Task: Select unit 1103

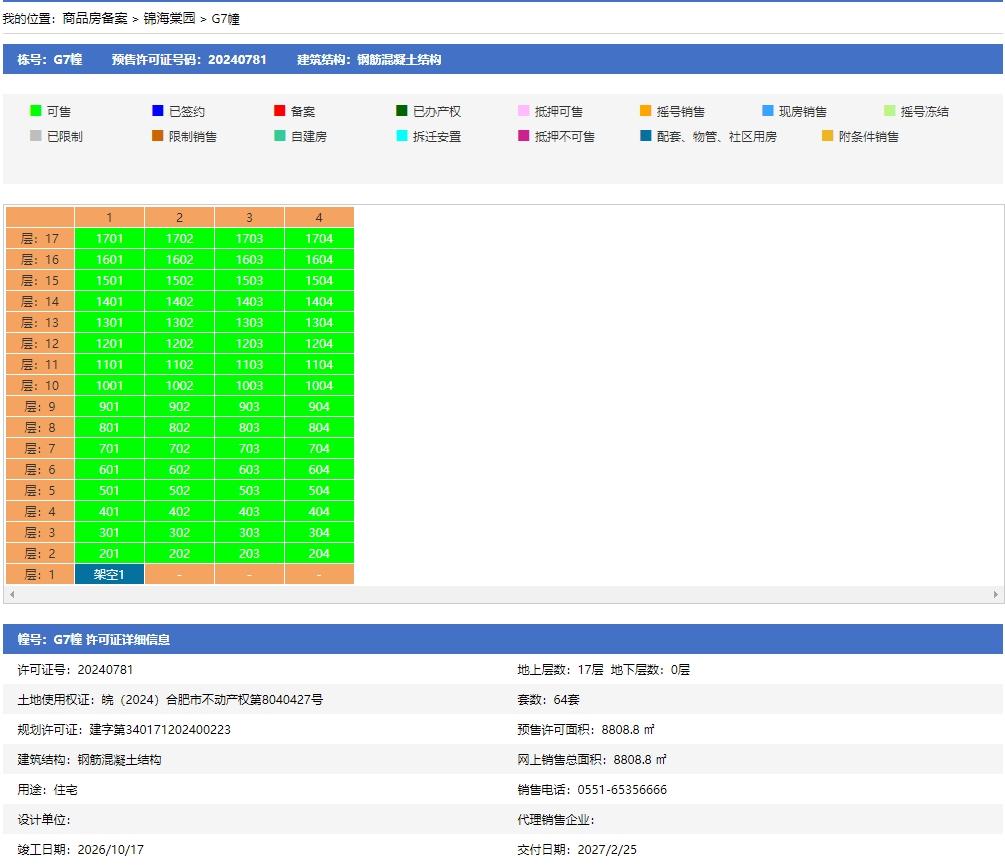Action: (249, 365)
